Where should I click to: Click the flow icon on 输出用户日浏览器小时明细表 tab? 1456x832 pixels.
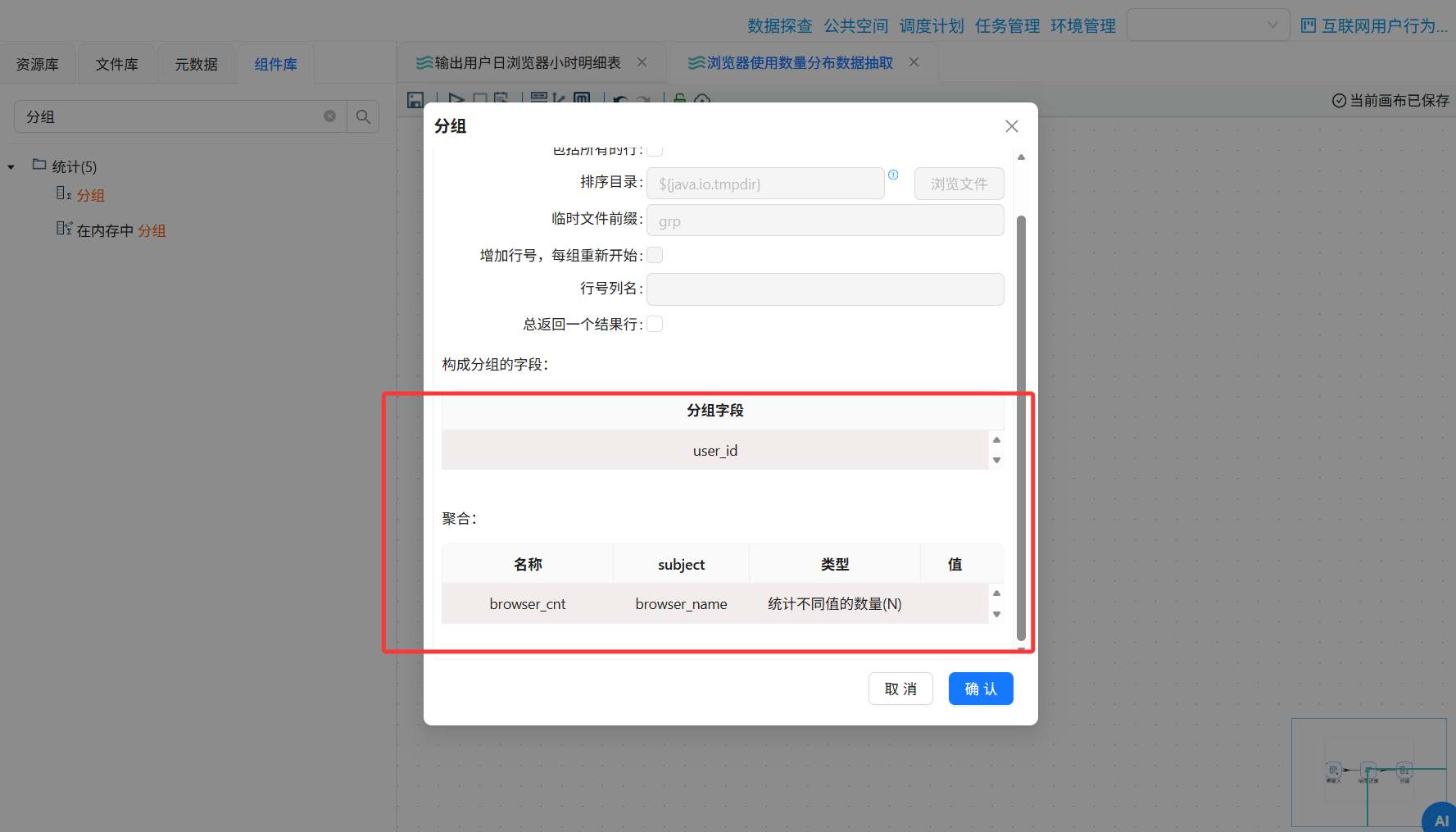point(424,63)
